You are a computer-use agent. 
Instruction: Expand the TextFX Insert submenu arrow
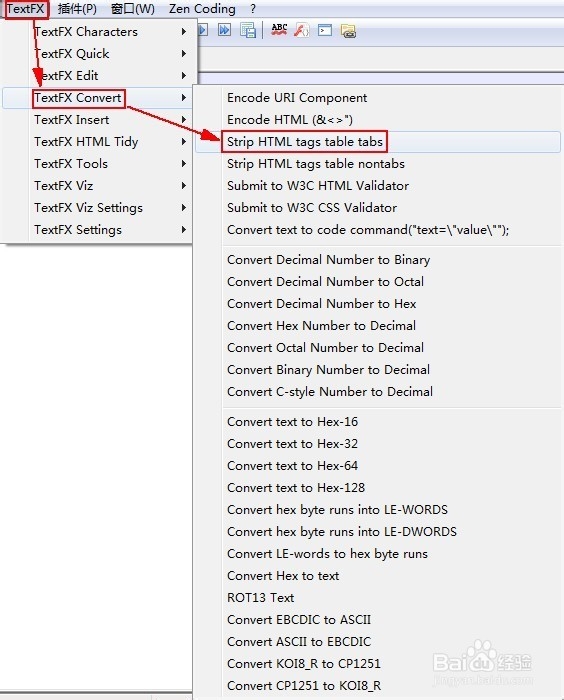point(184,120)
